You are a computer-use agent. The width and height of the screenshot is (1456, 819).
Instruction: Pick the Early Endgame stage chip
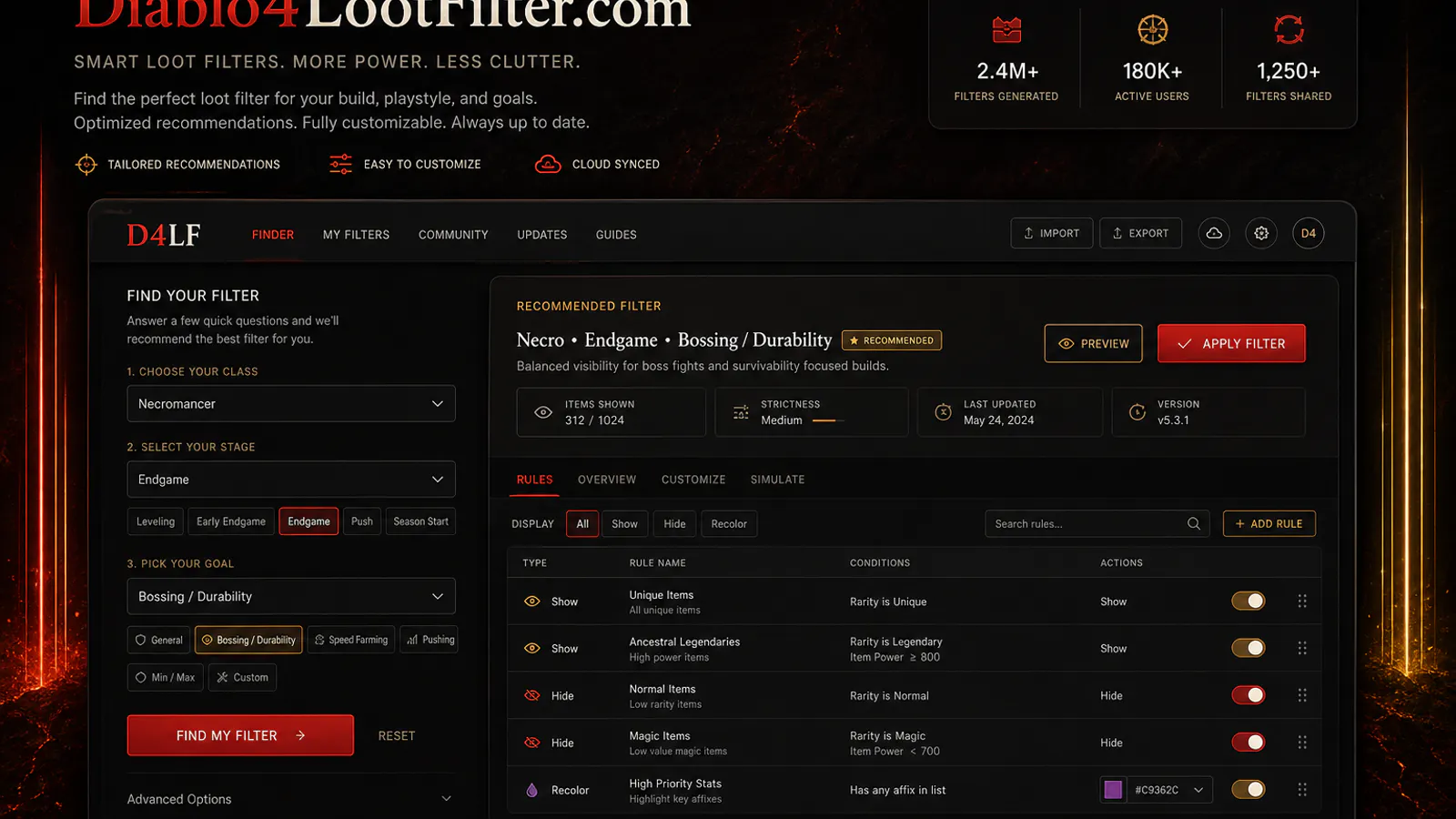231,521
